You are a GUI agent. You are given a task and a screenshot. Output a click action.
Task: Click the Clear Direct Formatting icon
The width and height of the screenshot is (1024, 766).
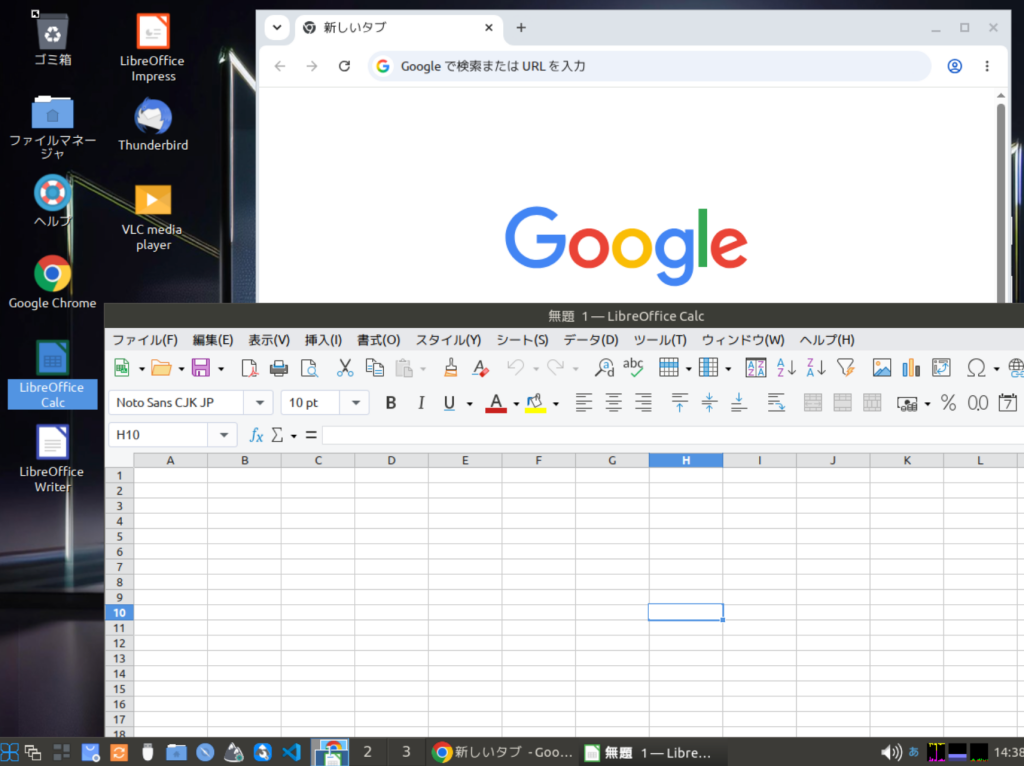pos(481,368)
